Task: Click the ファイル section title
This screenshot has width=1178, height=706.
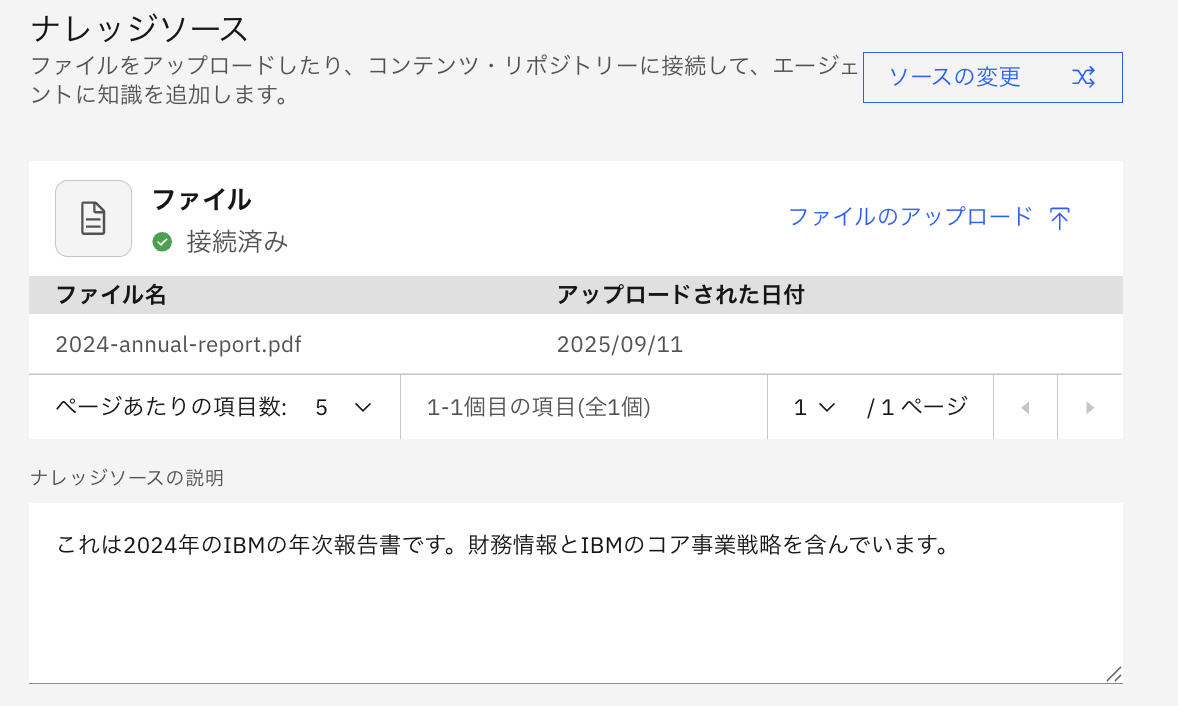Action: pos(201,199)
